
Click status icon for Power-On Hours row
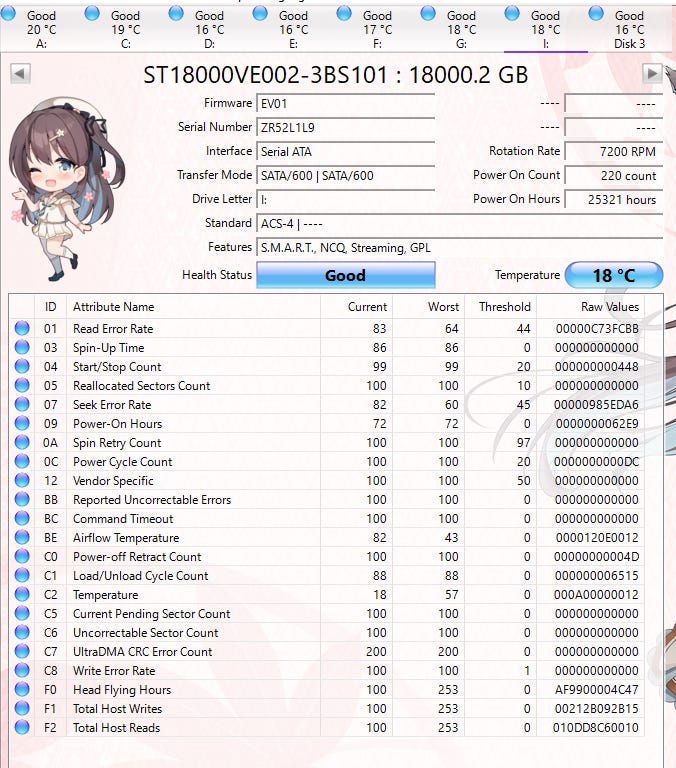22,423
